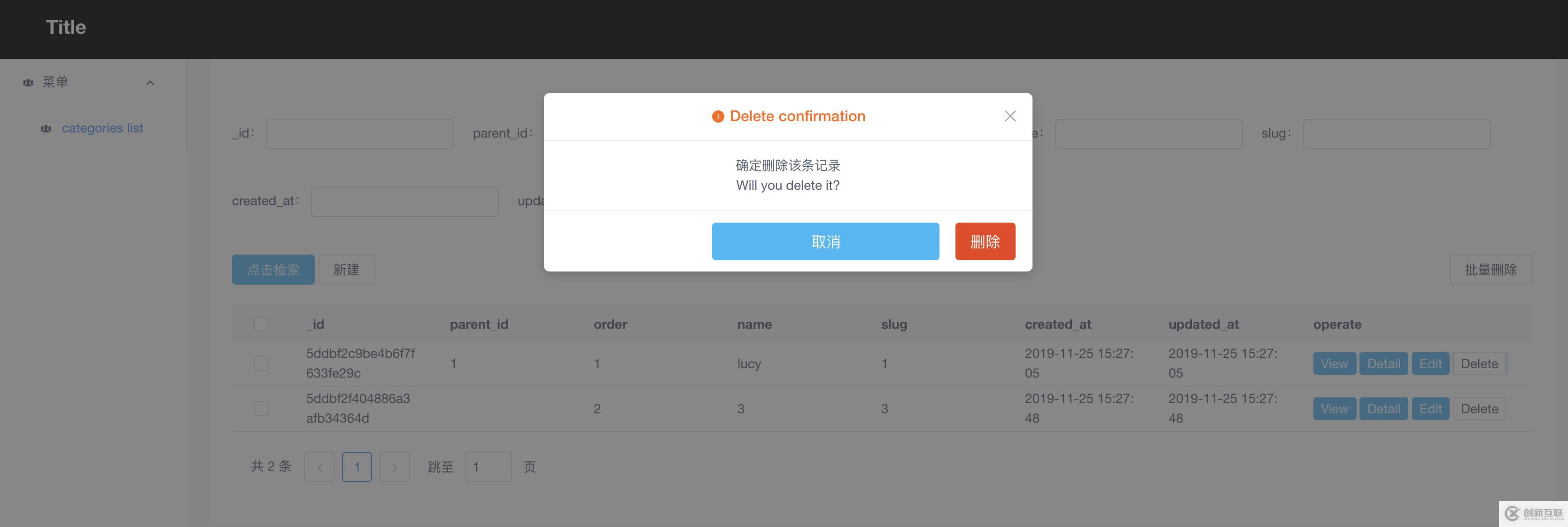1568x527 pixels.
Task: Click the icon beside categories list
Action: (x=46, y=128)
